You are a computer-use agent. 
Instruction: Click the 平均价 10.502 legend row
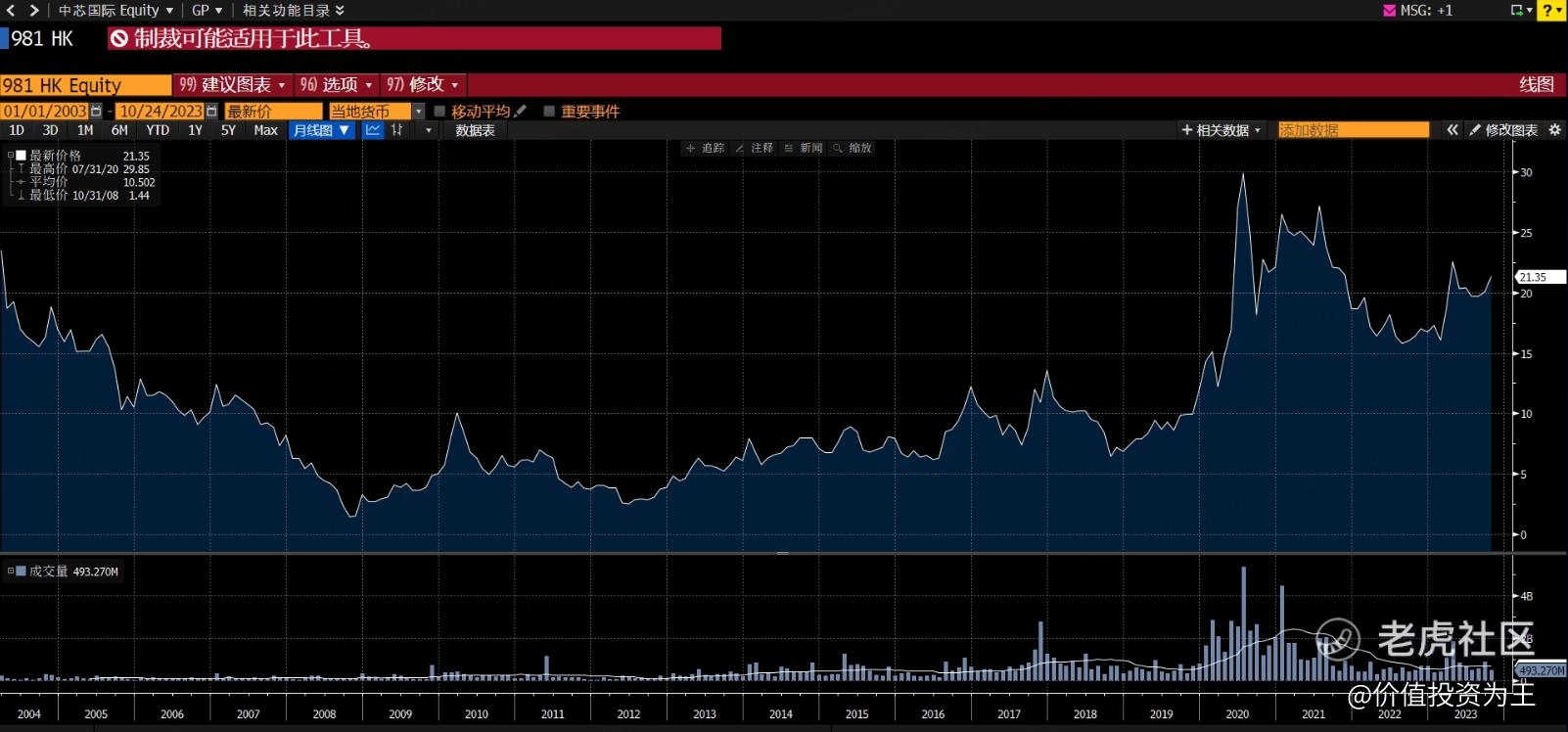[86, 182]
